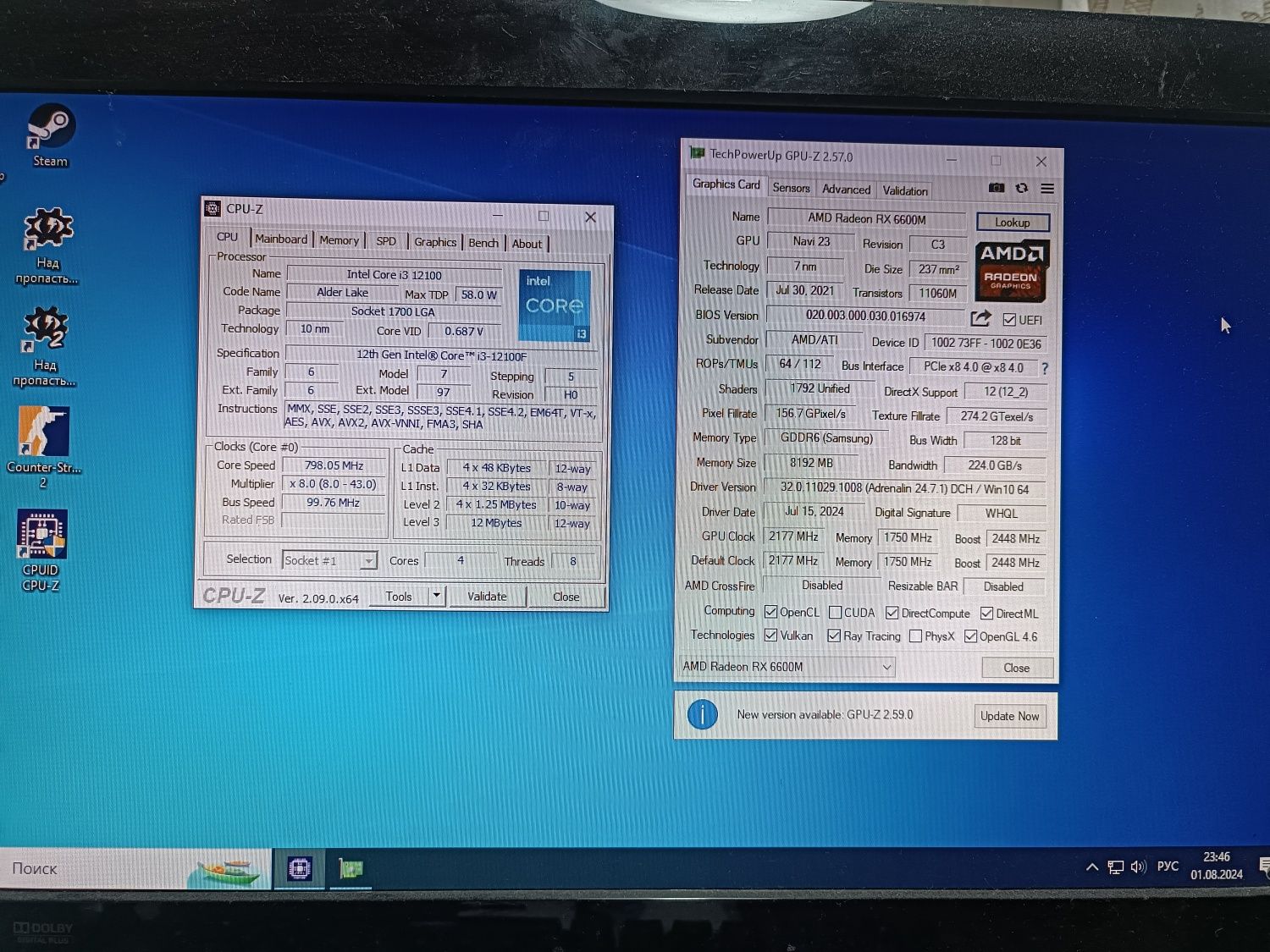This screenshot has height=952, width=1270.
Task: Open the Advanced tab in GPU-Z
Action: [x=846, y=190]
